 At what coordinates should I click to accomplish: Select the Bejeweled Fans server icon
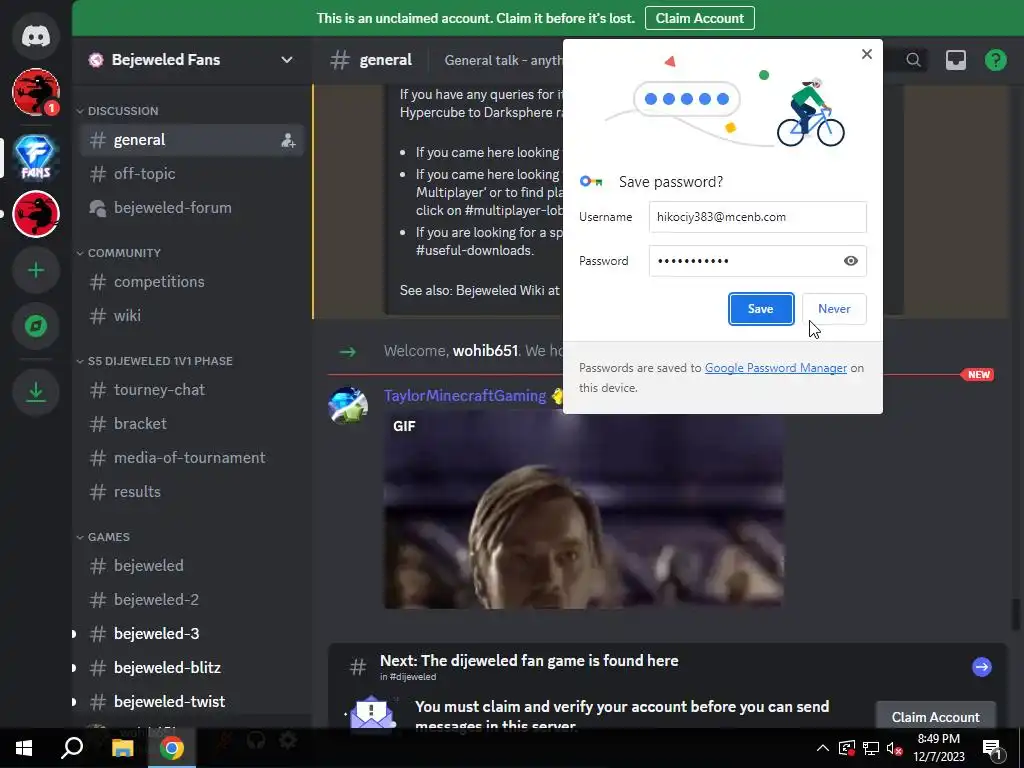pos(36,157)
